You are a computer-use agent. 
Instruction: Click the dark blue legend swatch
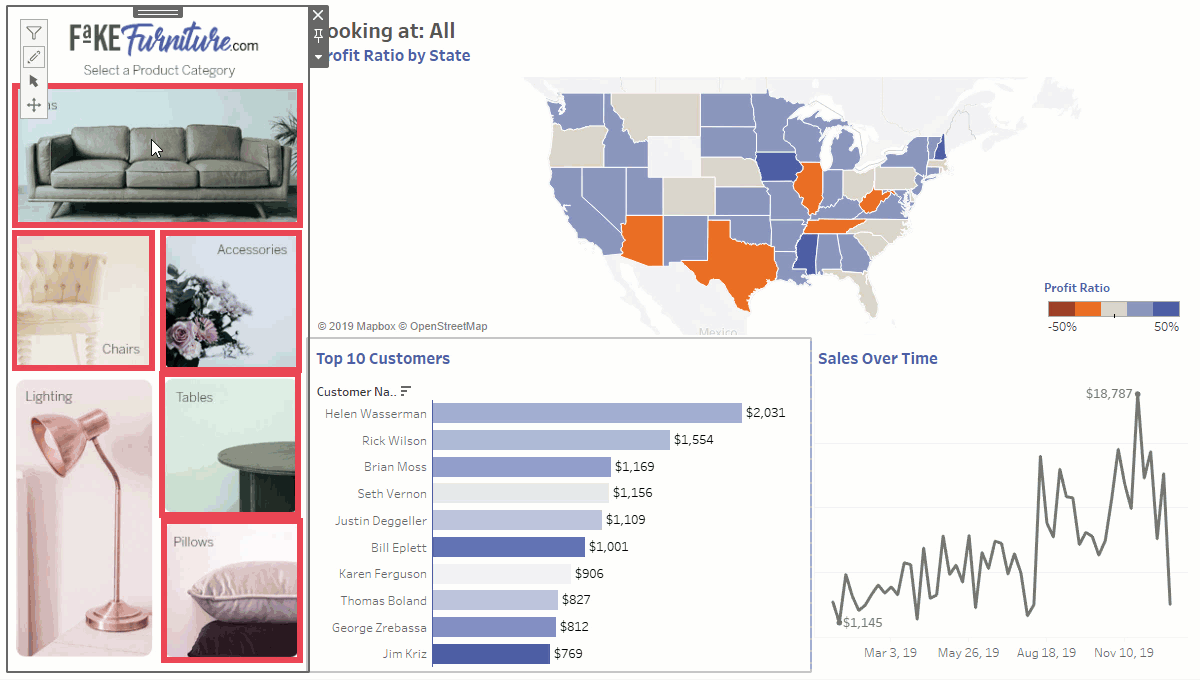[1166, 309]
